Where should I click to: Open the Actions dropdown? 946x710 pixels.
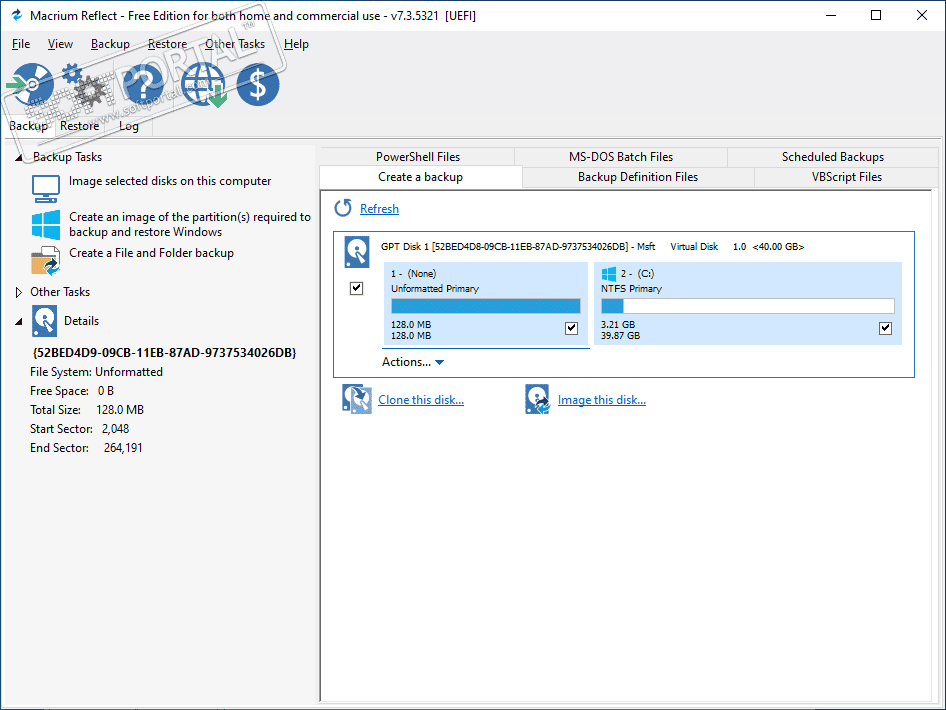pyautogui.click(x=412, y=362)
